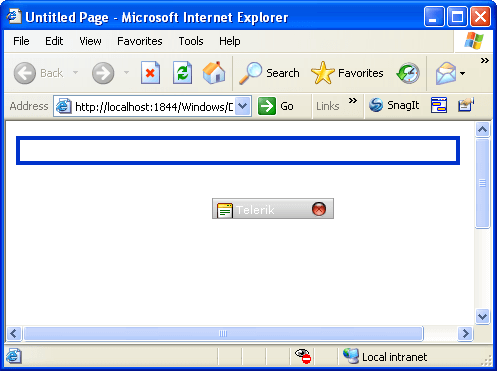Image resolution: width=497 pixels, height=371 pixels.
Task: Click the address bar page icon
Action: [63, 106]
